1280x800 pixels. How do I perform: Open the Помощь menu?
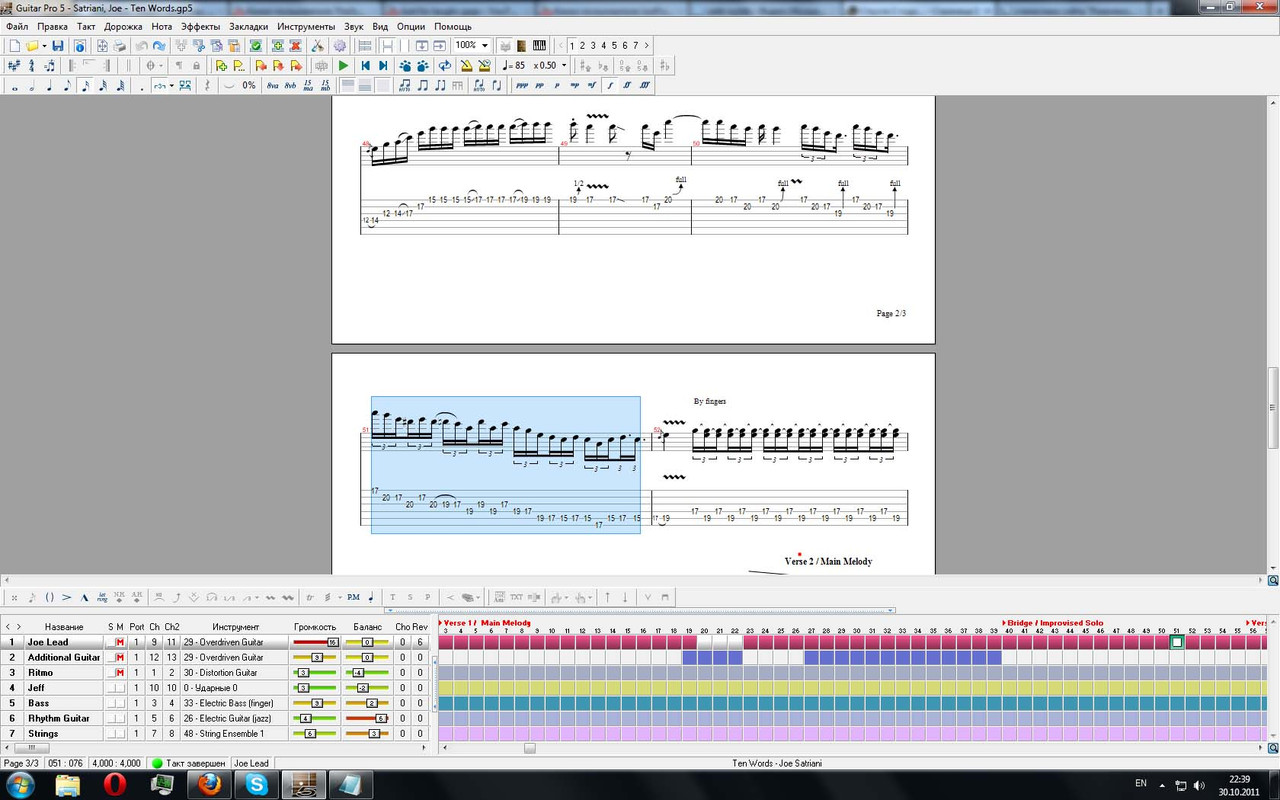453,26
